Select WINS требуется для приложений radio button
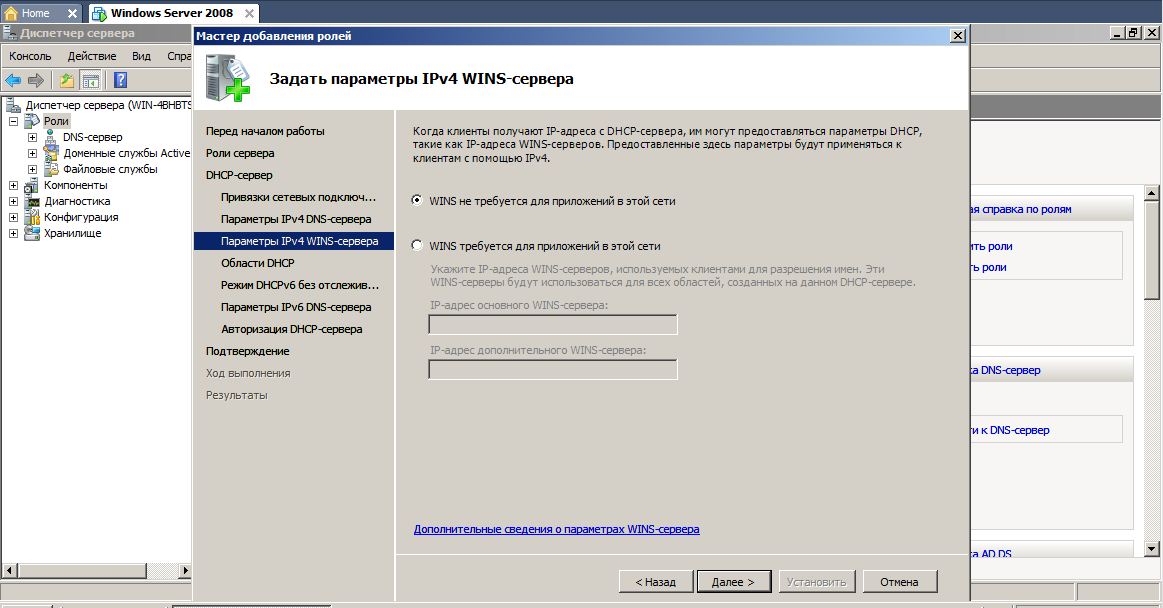 (417, 245)
